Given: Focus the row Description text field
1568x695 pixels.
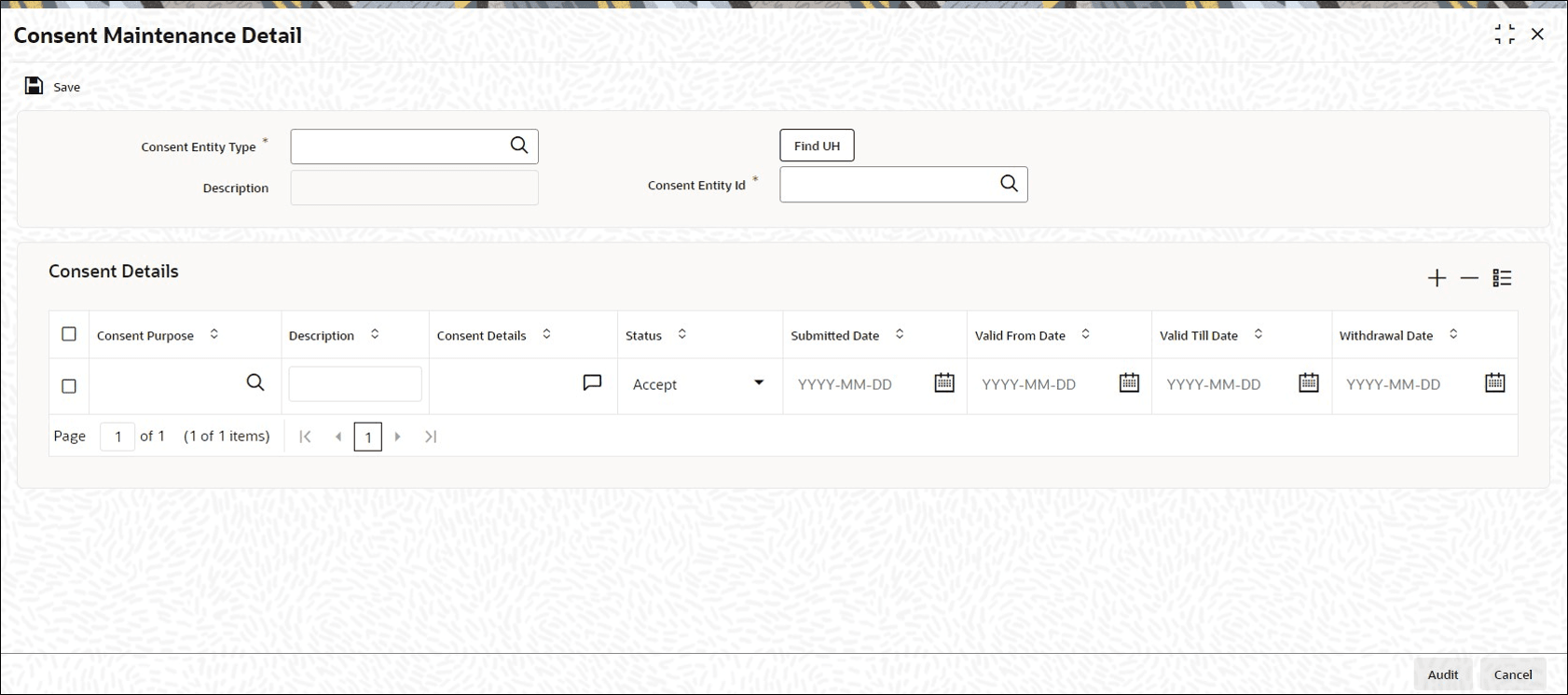Looking at the screenshot, I should click(x=355, y=384).
